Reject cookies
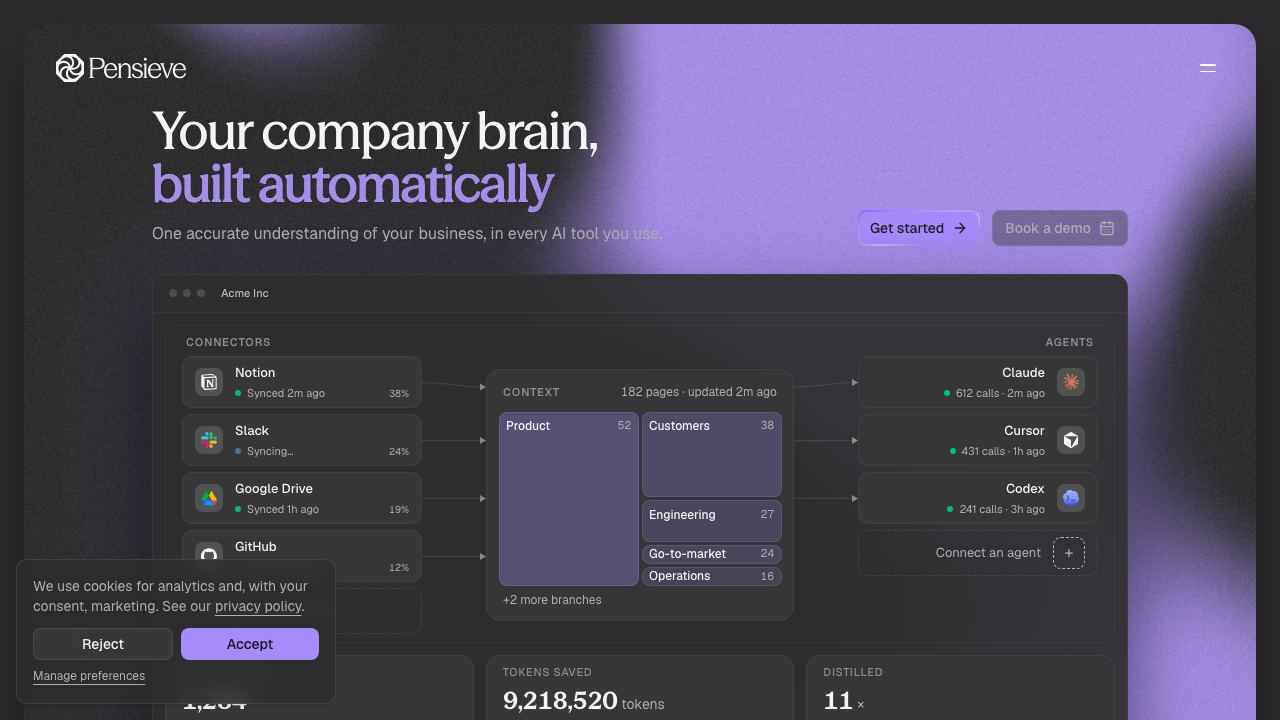This screenshot has width=1280, height=720. point(103,644)
